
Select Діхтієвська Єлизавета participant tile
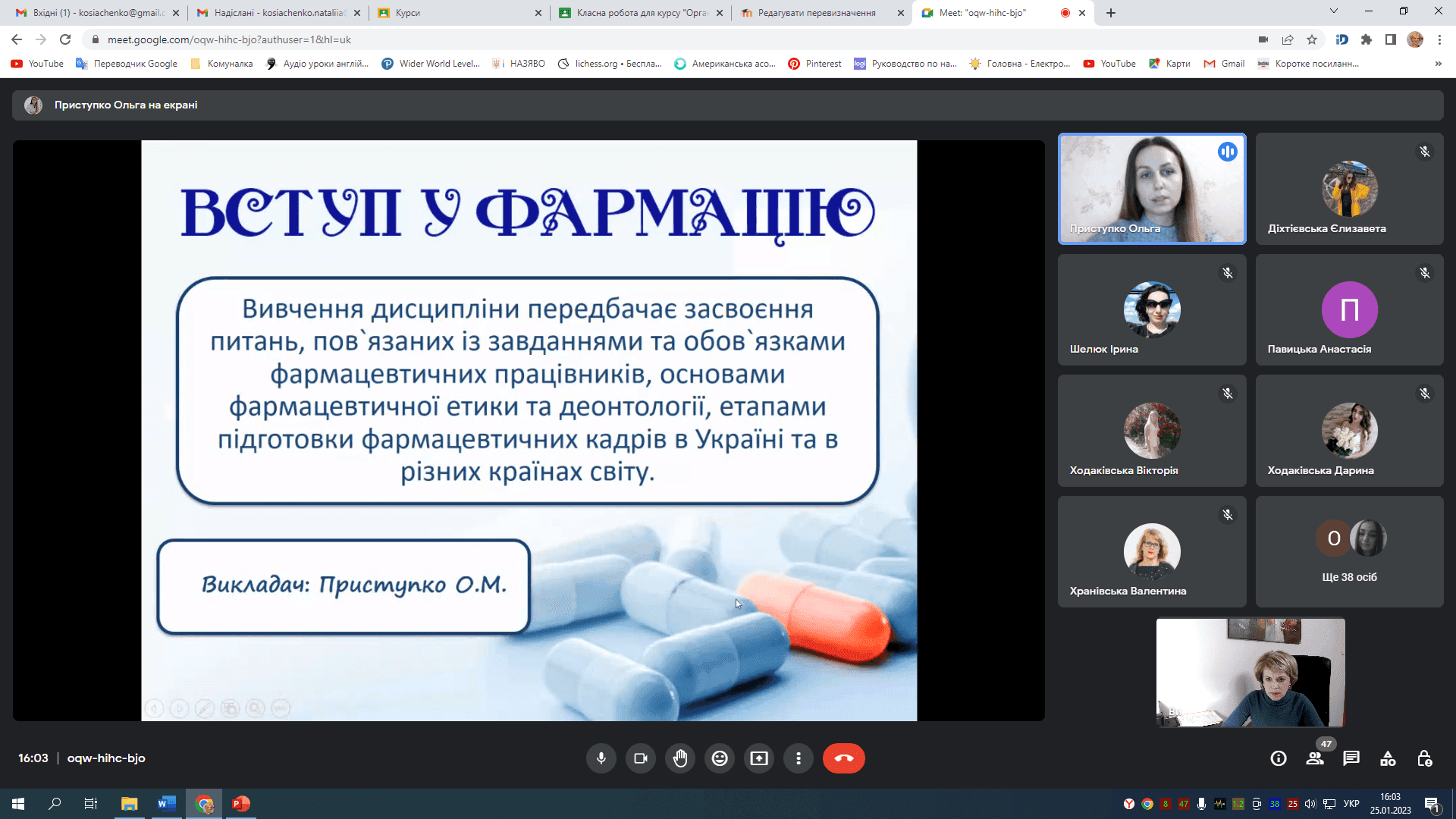[1350, 189]
